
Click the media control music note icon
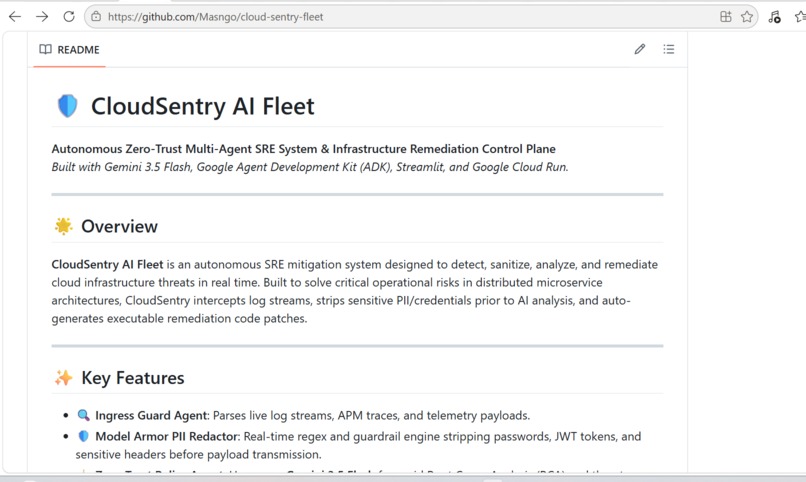point(775,17)
